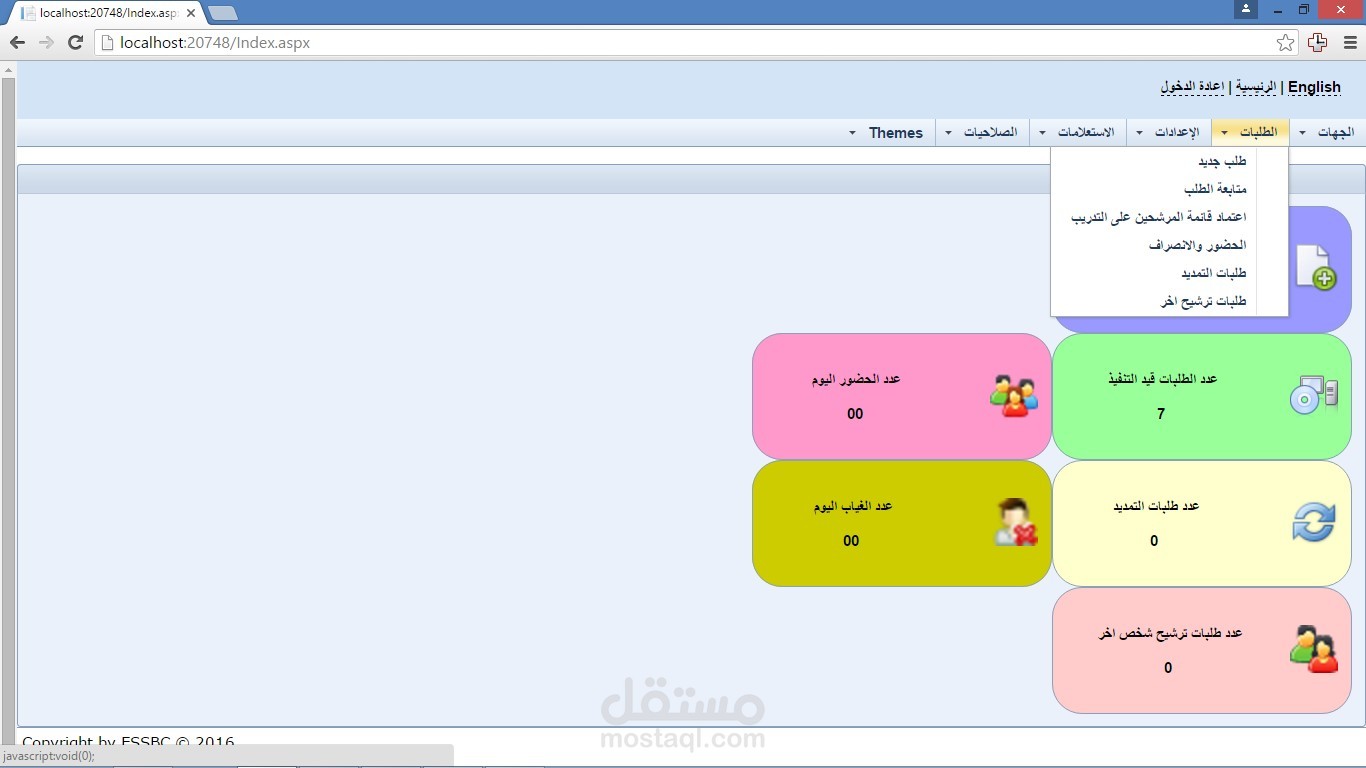The width and height of the screenshot is (1366, 768).
Task: Choose الحضور والانصراف menu entry
Action: tap(1198, 245)
